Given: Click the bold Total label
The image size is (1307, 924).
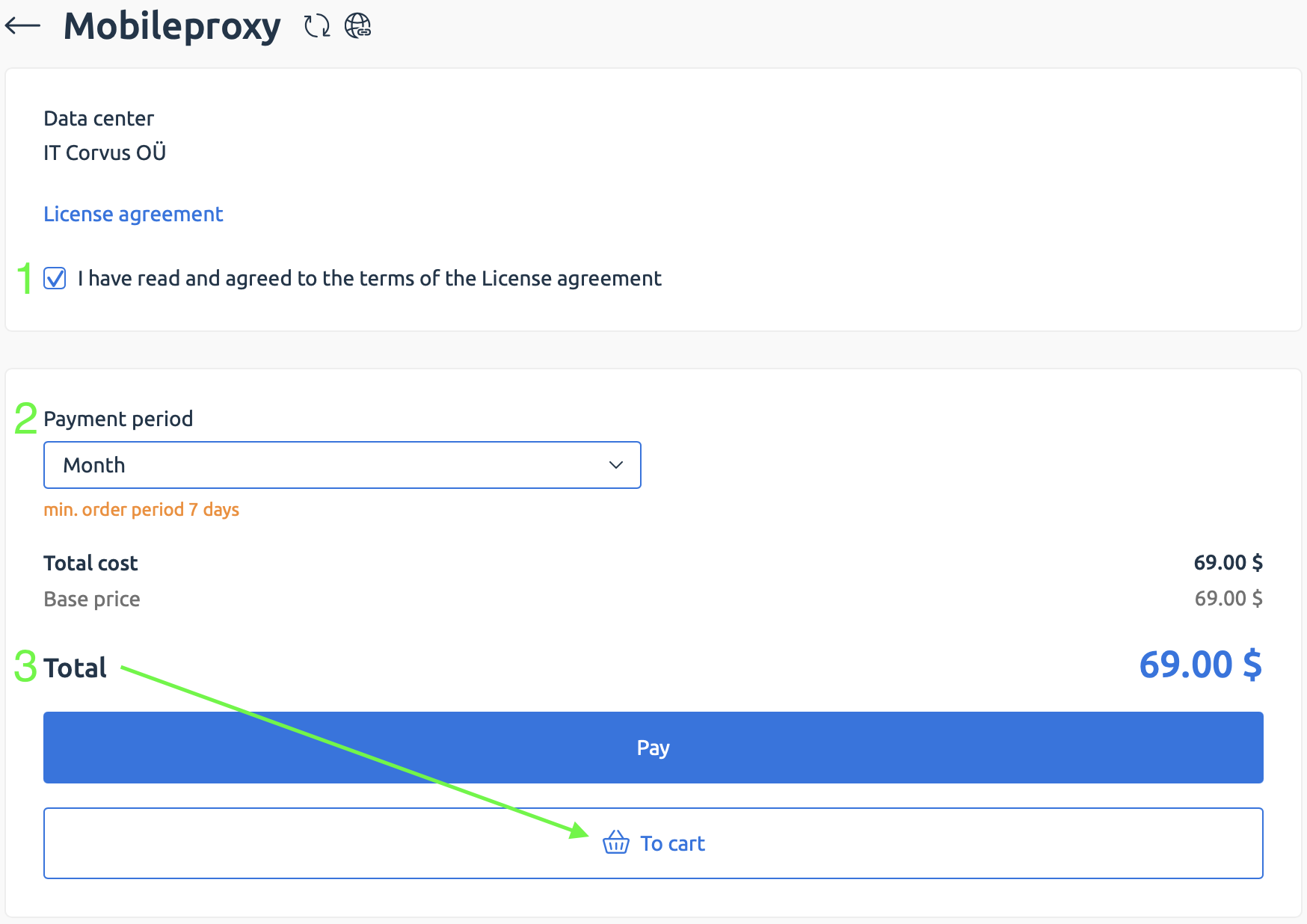Looking at the screenshot, I should coord(75,668).
